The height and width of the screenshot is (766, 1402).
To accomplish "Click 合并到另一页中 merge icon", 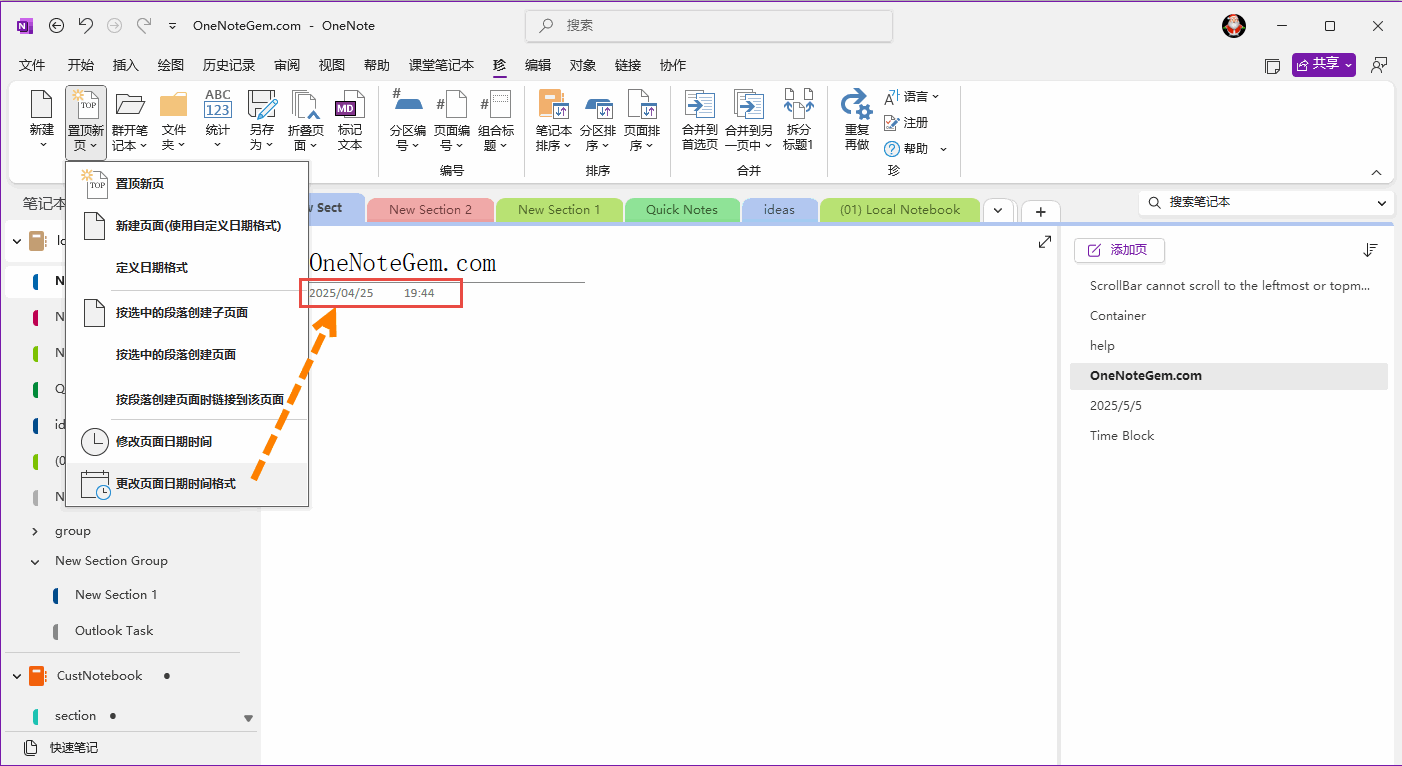I will click(748, 104).
